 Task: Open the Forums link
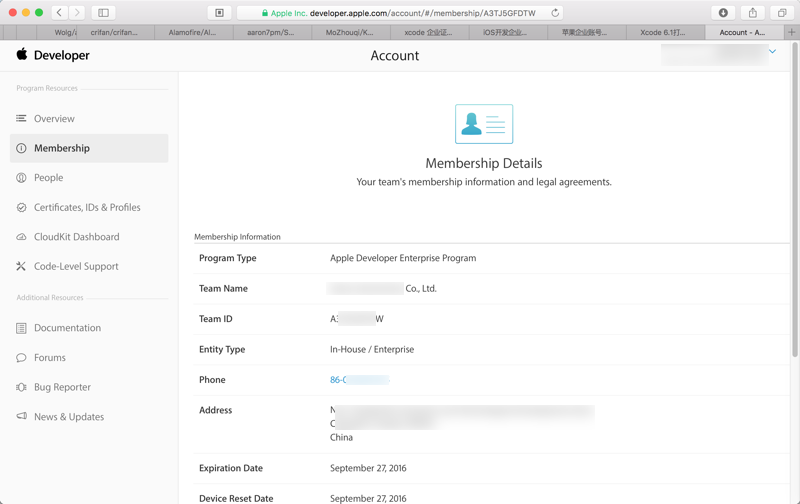(49, 358)
